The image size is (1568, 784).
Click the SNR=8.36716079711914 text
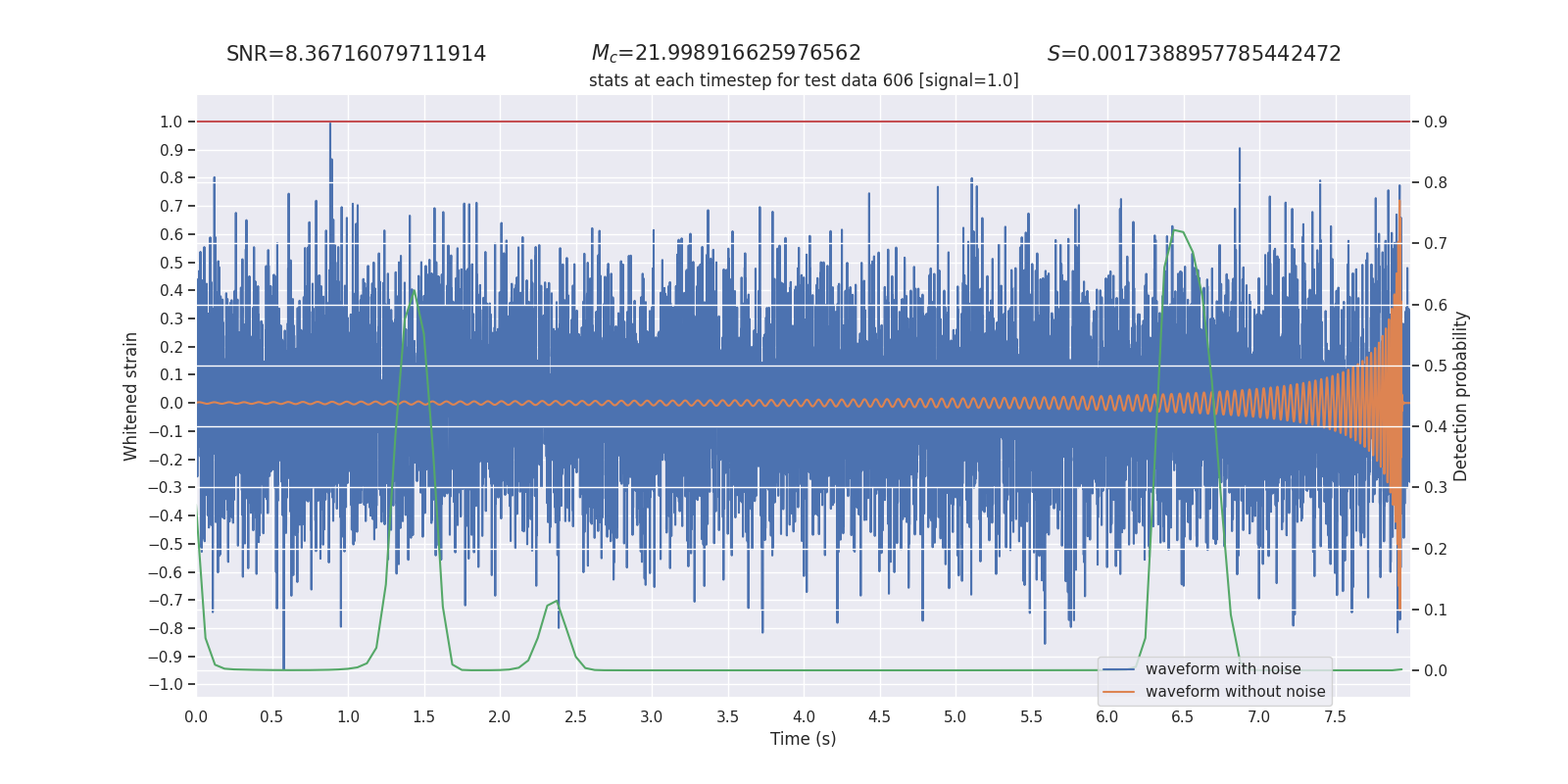point(356,54)
